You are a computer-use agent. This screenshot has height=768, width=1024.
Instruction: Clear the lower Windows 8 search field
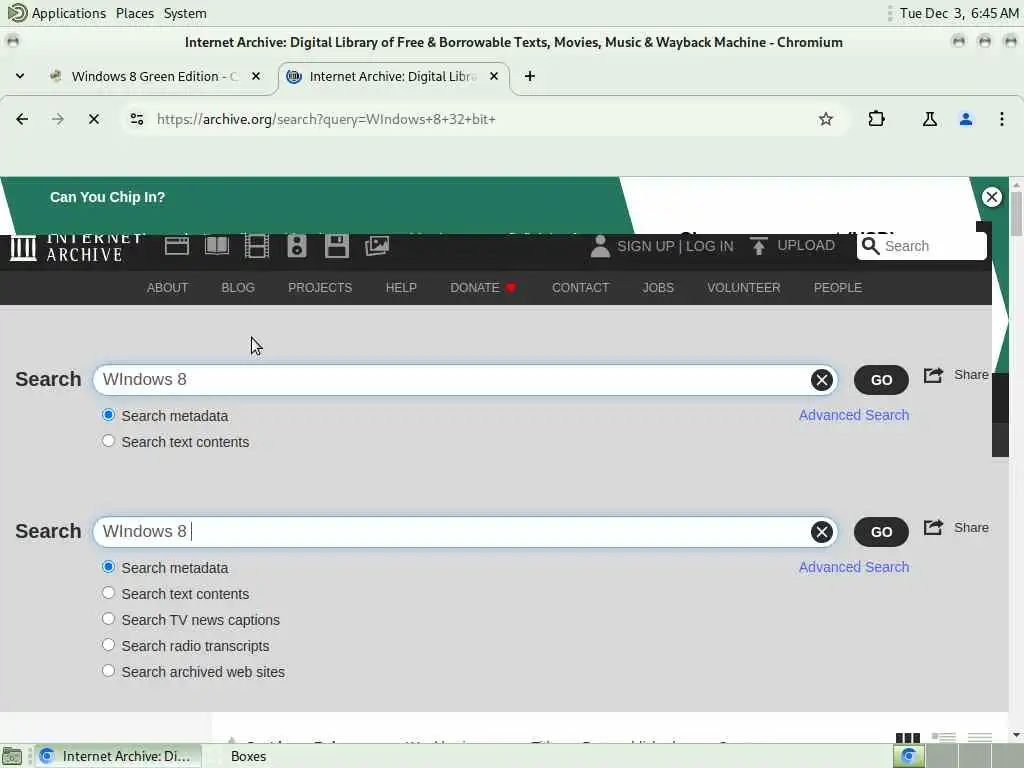pos(822,532)
